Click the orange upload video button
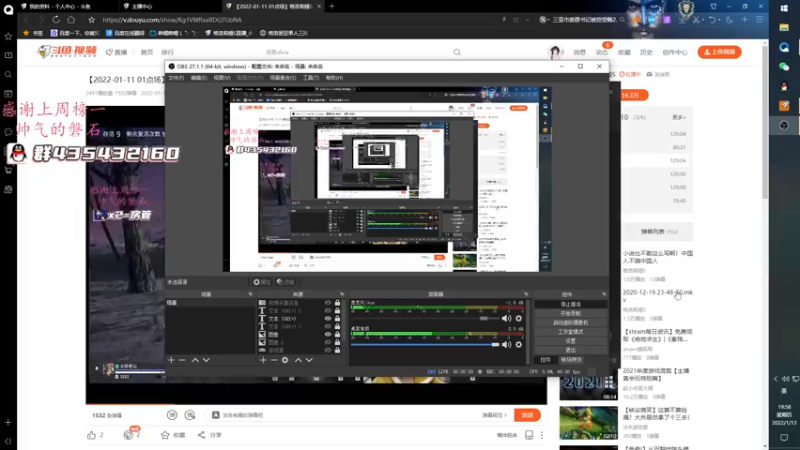Image resolution: width=800 pixels, height=450 pixels. pyautogui.click(x=719, y=52)
